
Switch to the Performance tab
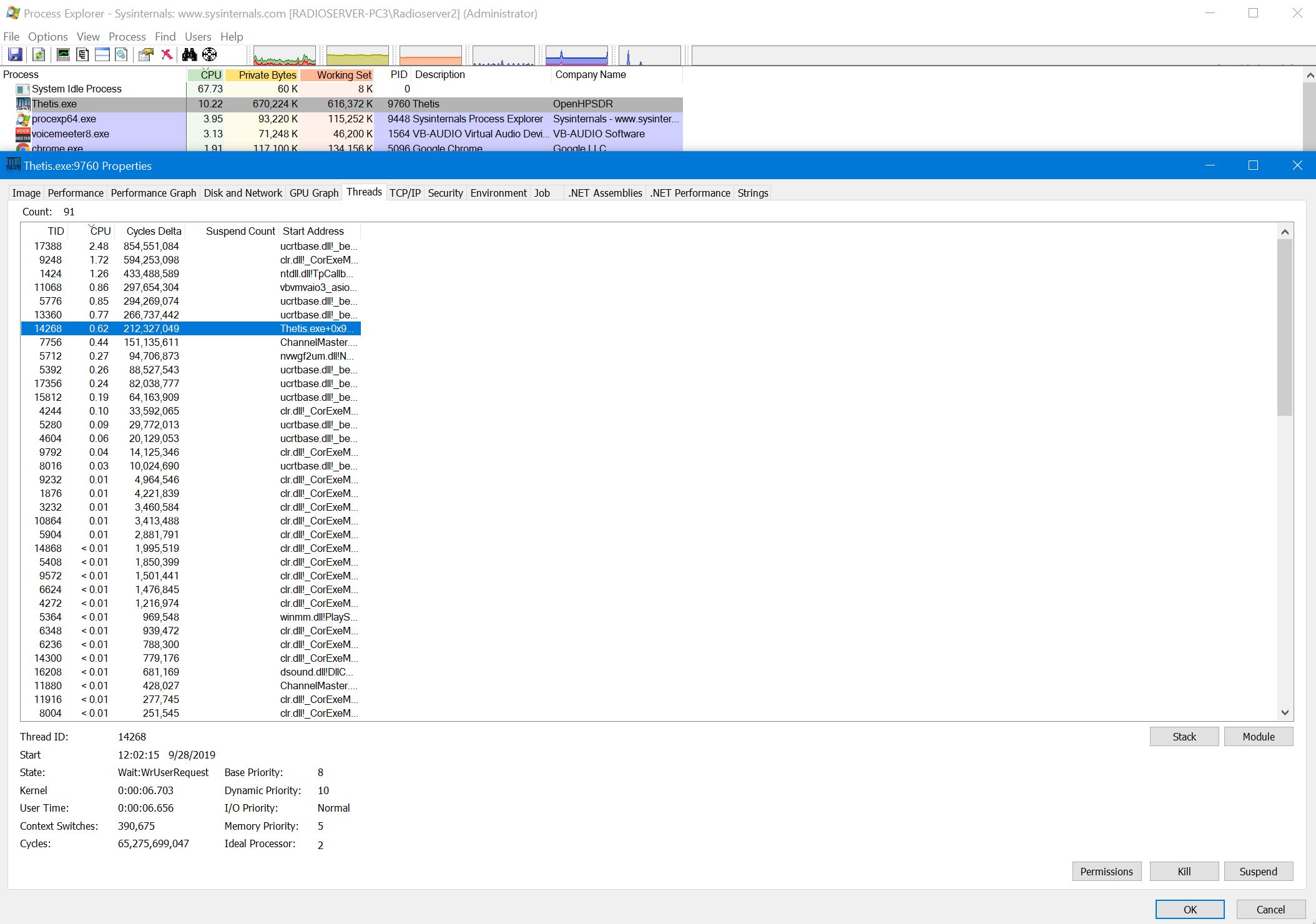point(76,193)
